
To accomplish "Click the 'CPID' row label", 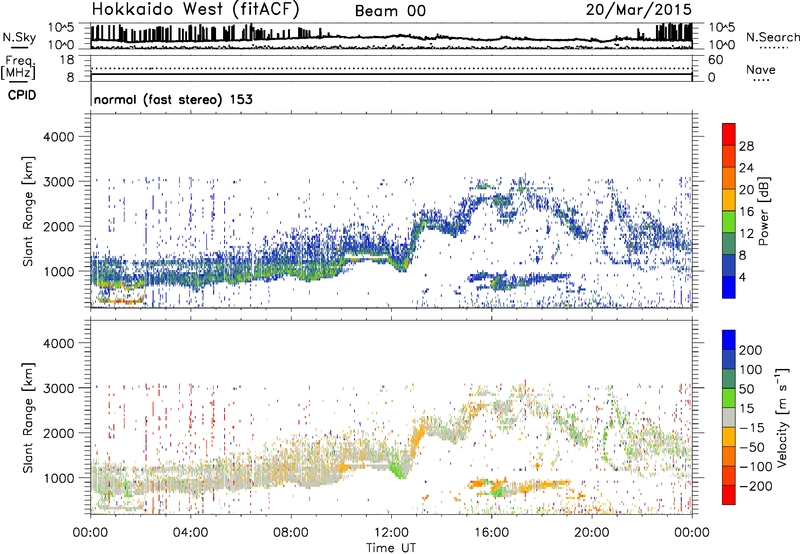I will (22, 95).
